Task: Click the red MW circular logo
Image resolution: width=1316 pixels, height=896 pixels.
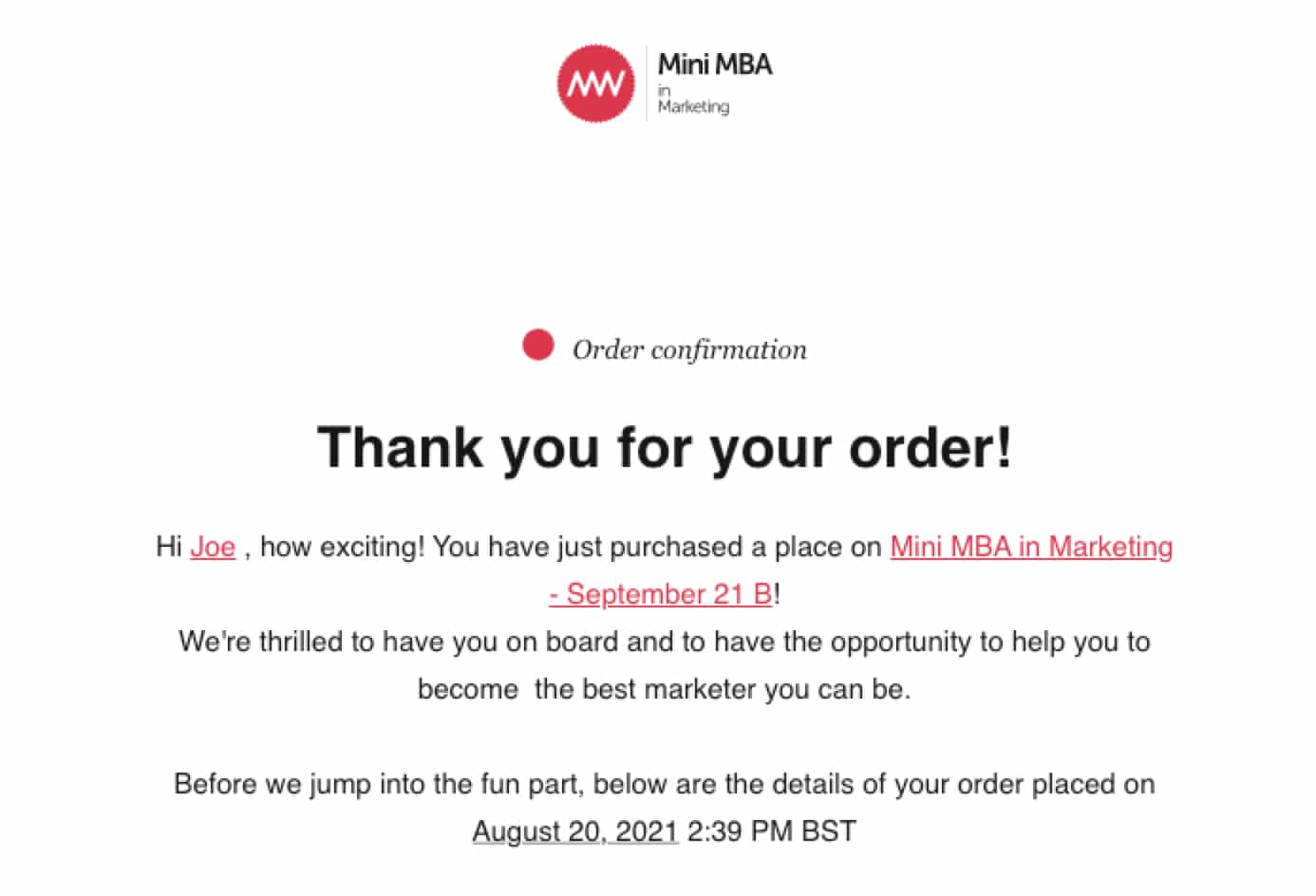Action: (595, 84)
